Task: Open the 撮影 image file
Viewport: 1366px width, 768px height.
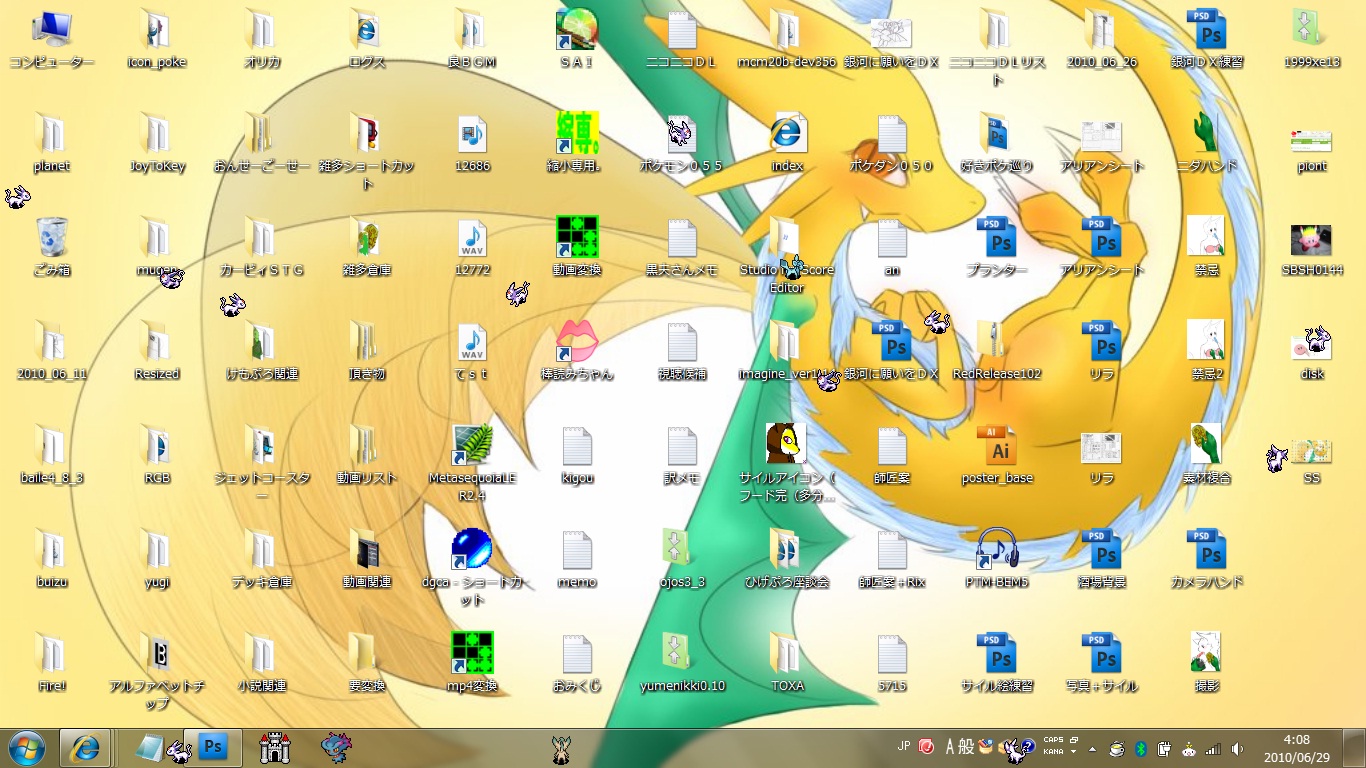Action: click(1207, 664)
